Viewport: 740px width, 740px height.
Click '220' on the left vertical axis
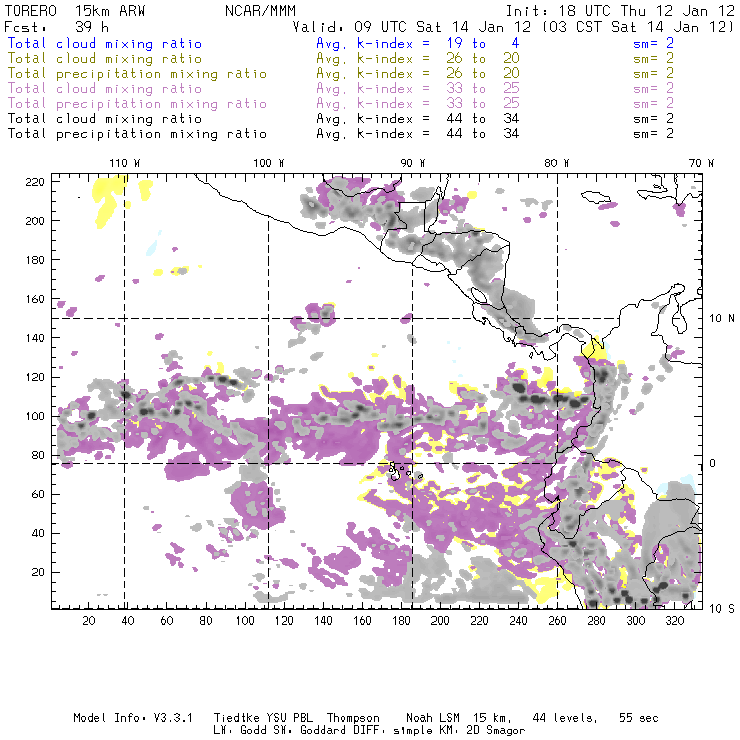coord(35,182)
